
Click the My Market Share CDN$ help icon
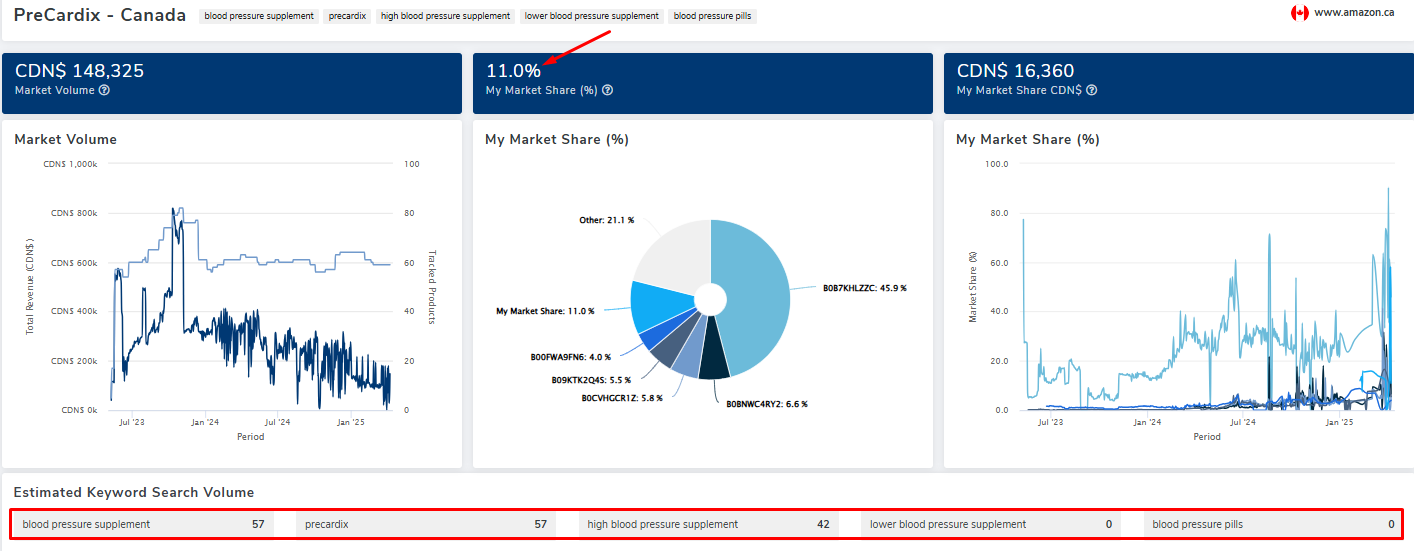(1091, 90)
